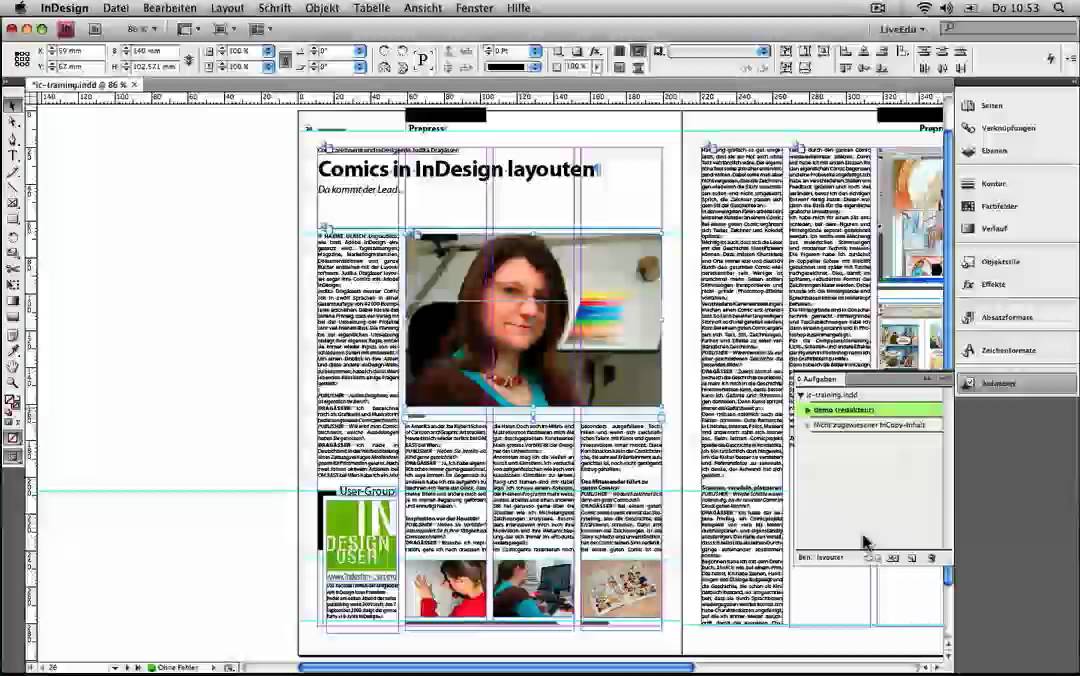Open the stroke weight dropdown showing 0 Pt
This screenshot has width=1080, height=676.
[535, 51]
